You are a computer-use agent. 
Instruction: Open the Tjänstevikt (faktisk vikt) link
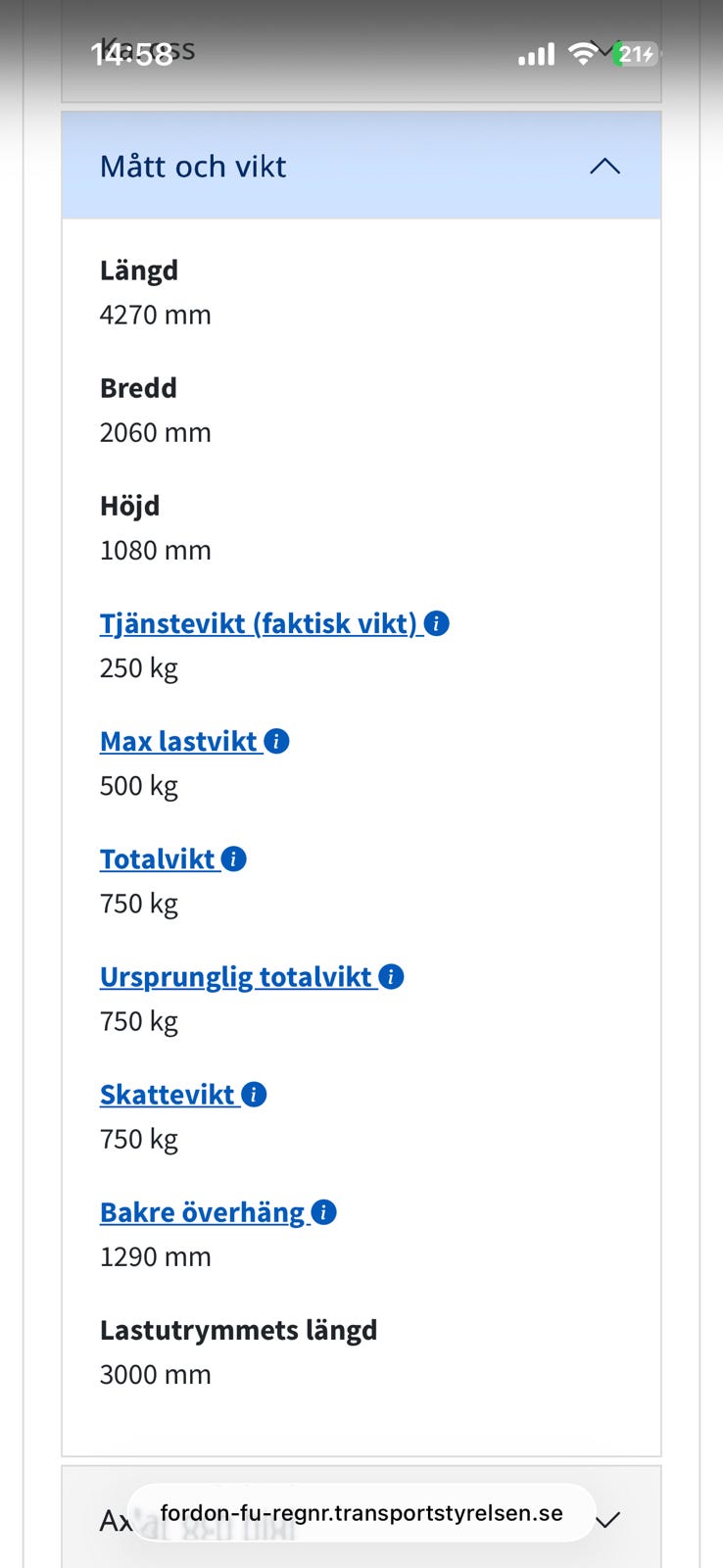[x=259, y=623]
